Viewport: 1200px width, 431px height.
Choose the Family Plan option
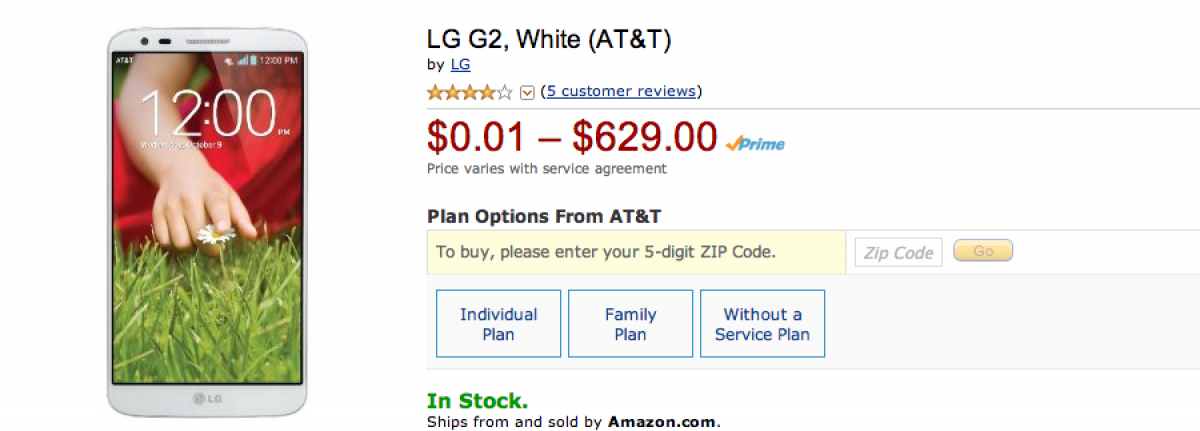[630, 324]
